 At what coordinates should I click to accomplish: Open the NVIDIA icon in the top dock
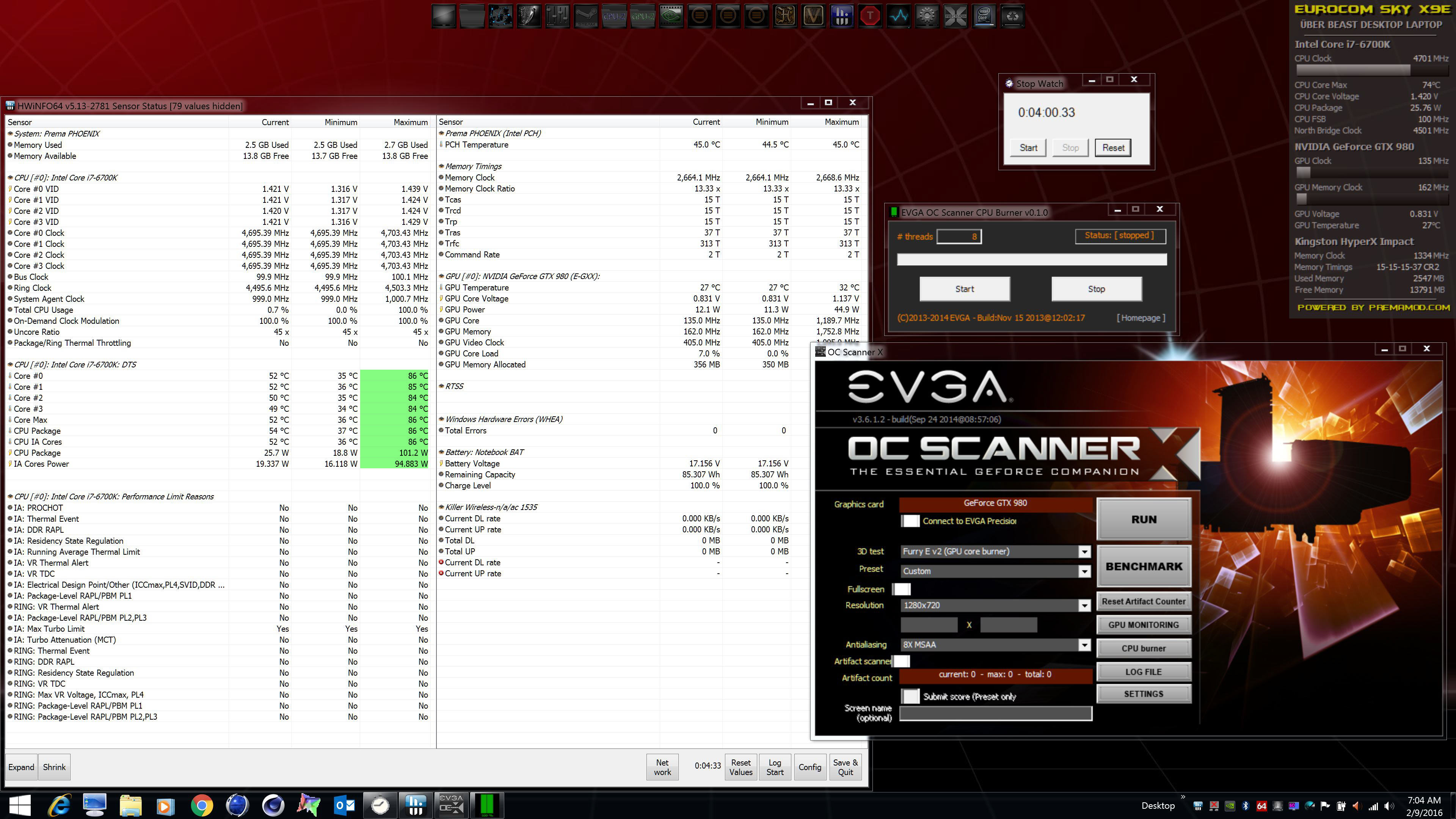coord(671,16)
